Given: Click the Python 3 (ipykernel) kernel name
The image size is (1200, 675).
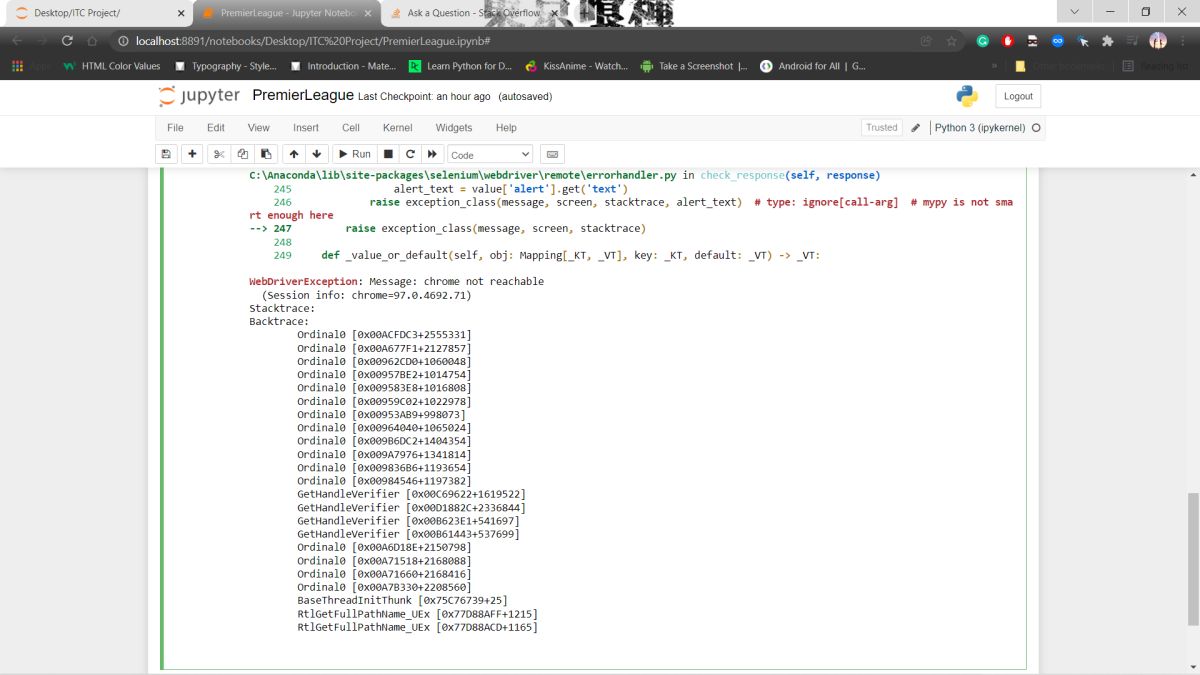Looking at the screenshot, I should 980,128.
